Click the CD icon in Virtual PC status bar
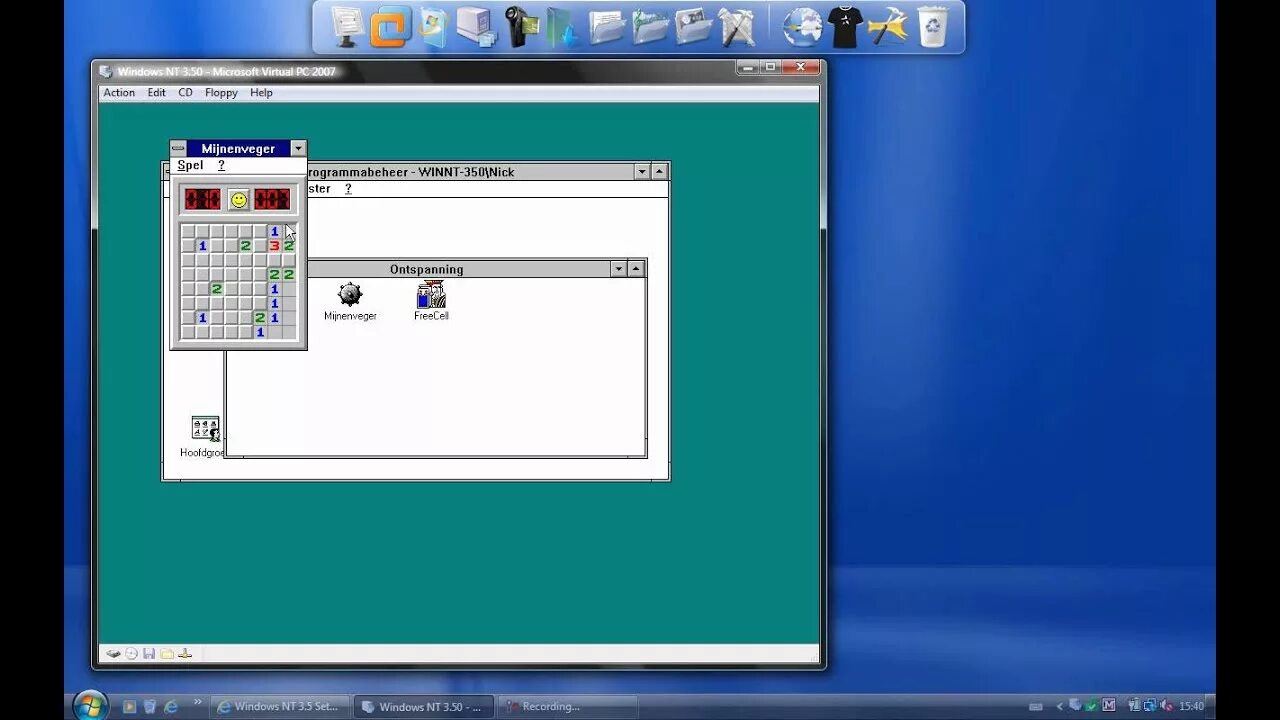Screen dimensions: 1280x720 (131, 654)
